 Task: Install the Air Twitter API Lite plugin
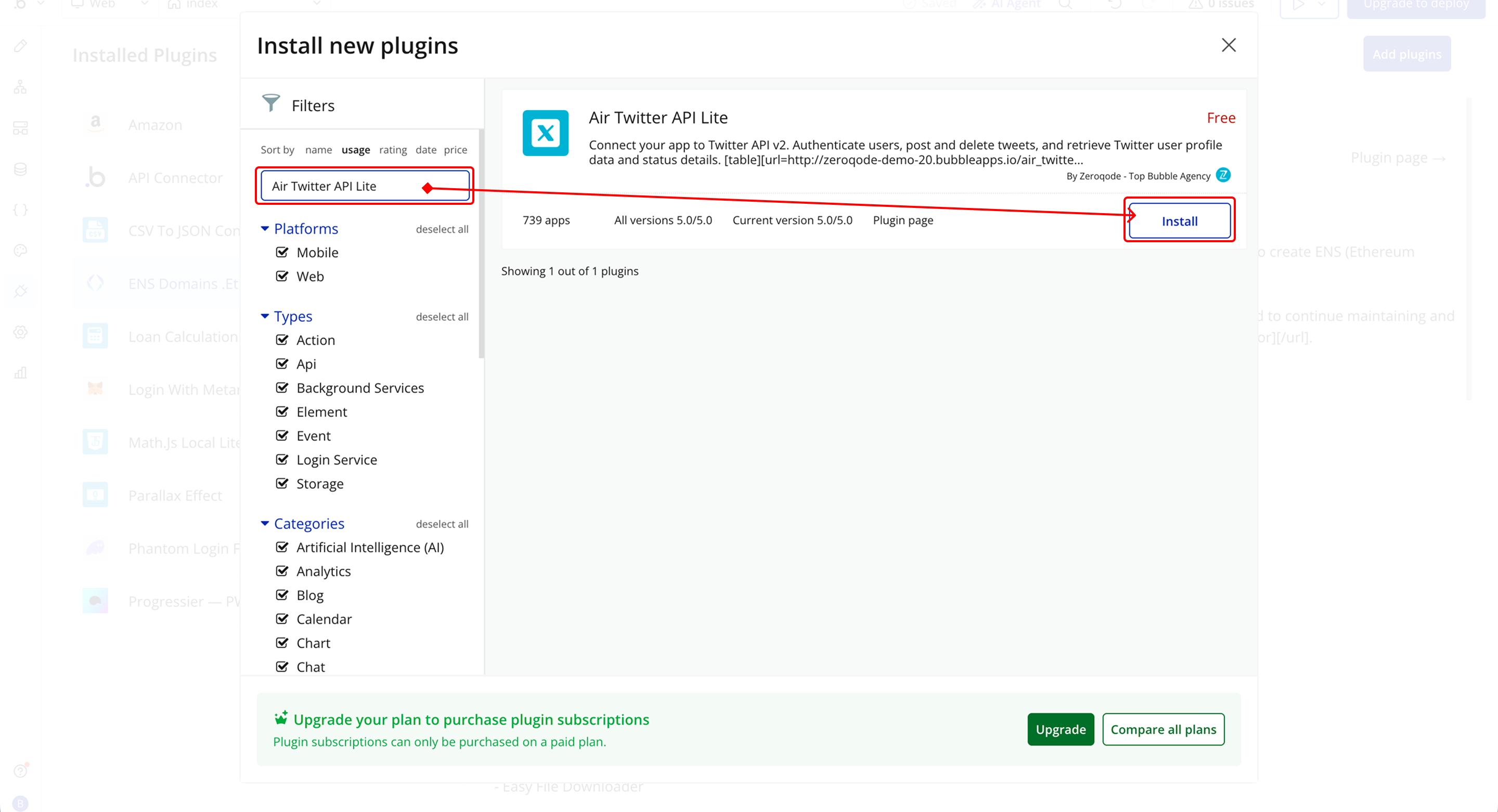pyautogui.click(x=1179, y=221)
